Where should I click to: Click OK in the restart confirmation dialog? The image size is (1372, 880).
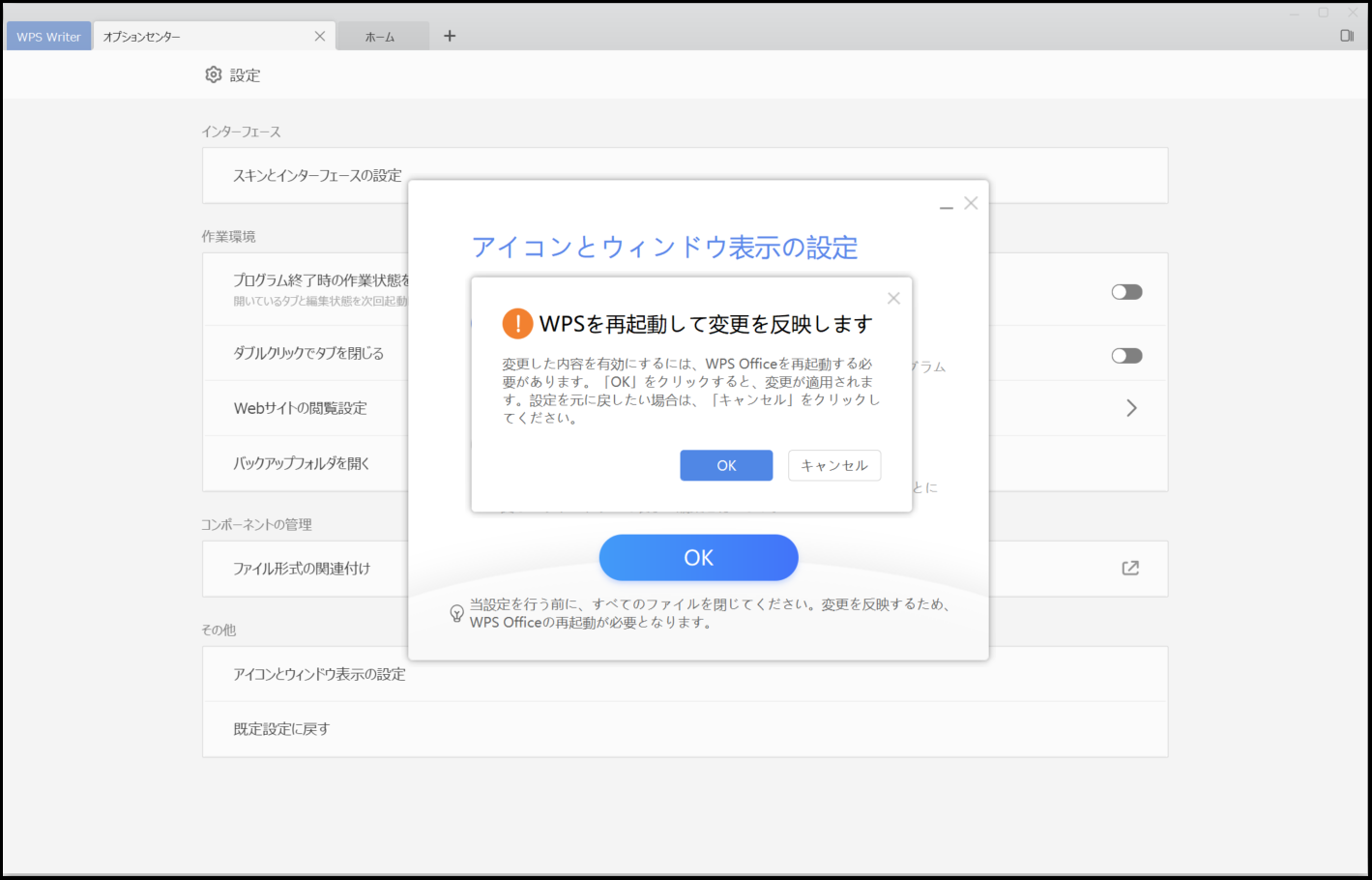tap(726, 465)
